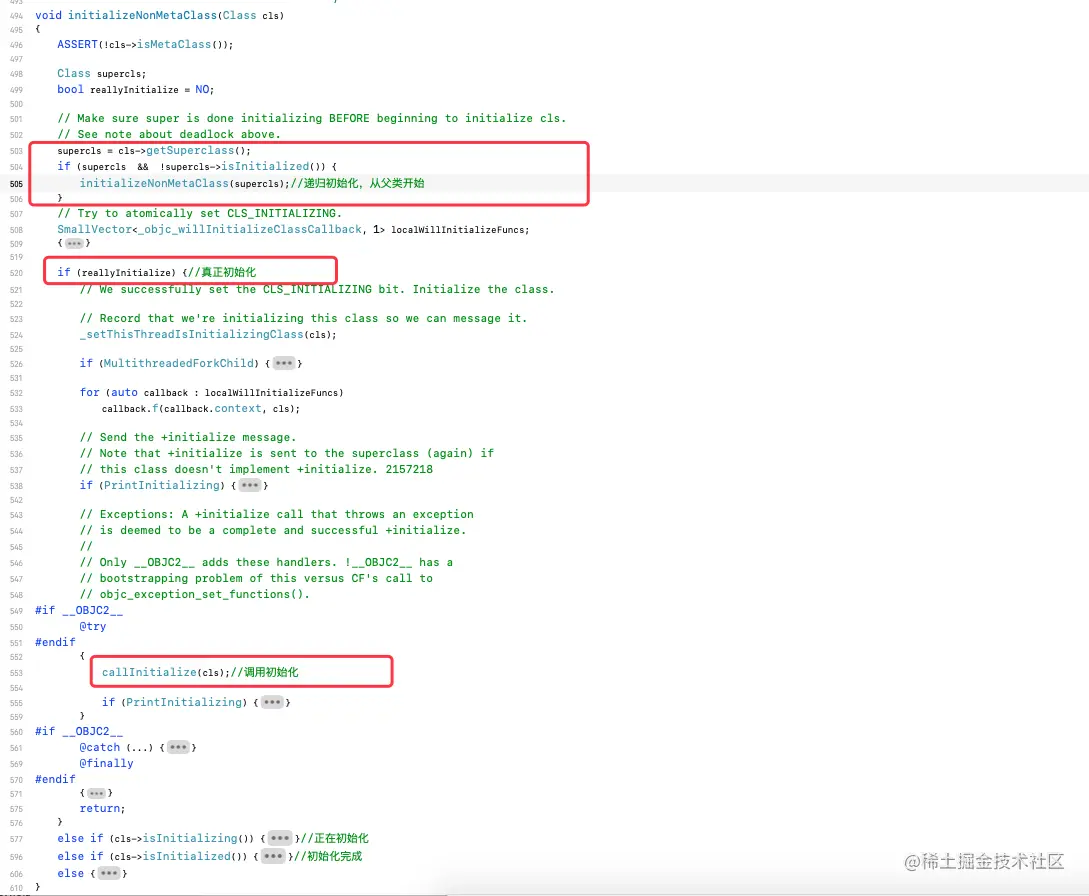Expand folded block on line 571
1089x896 pixels.
click(x=97, y=793)
